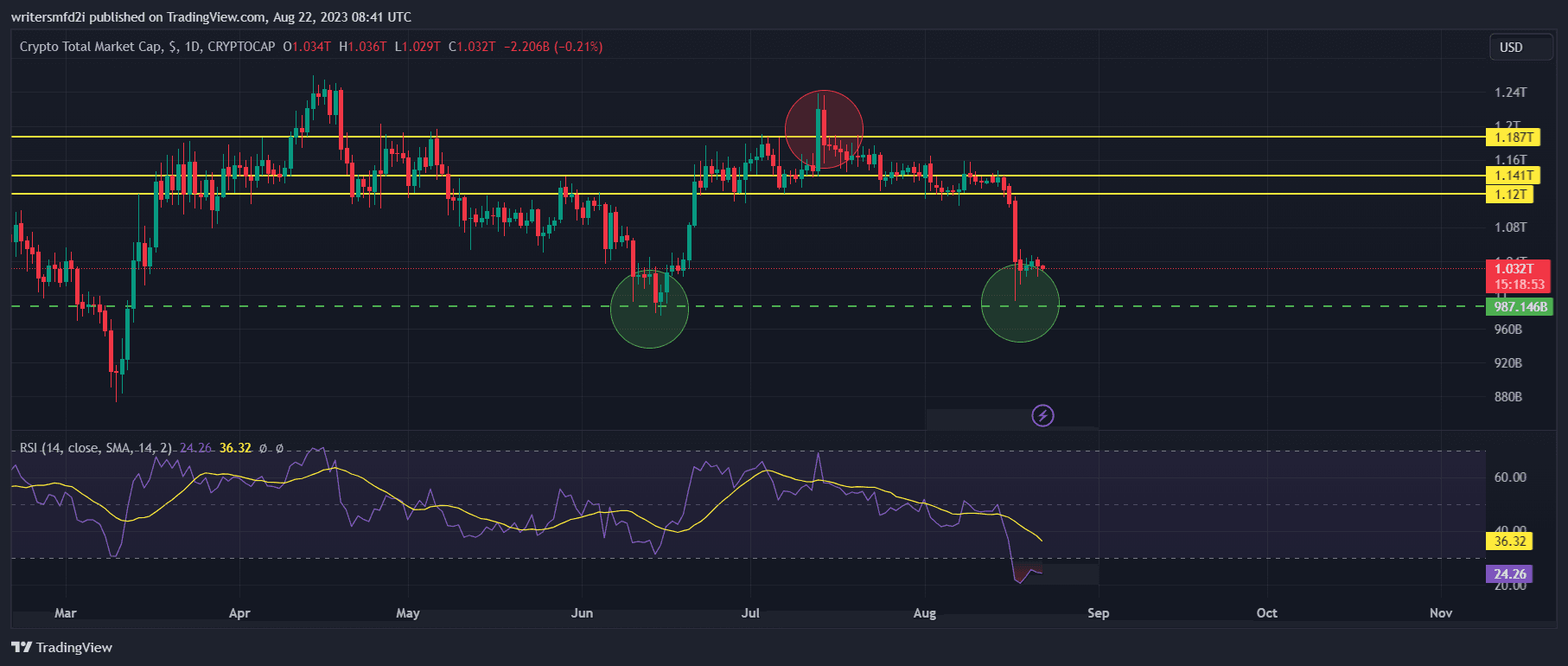Image resolution: width=1568 pixels, height=666 pixels.
Task: Click the Aug label on time axis
Action: pyautogui.click(x=924, y=613)
